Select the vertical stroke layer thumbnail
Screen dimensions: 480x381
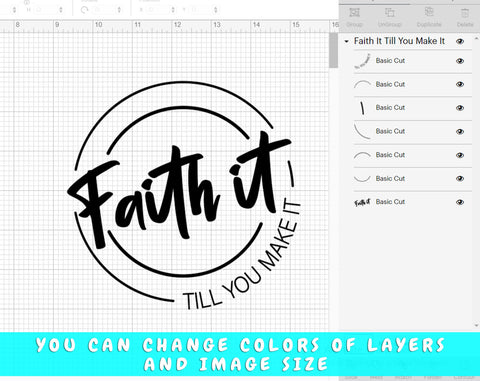tap(362, 108)
